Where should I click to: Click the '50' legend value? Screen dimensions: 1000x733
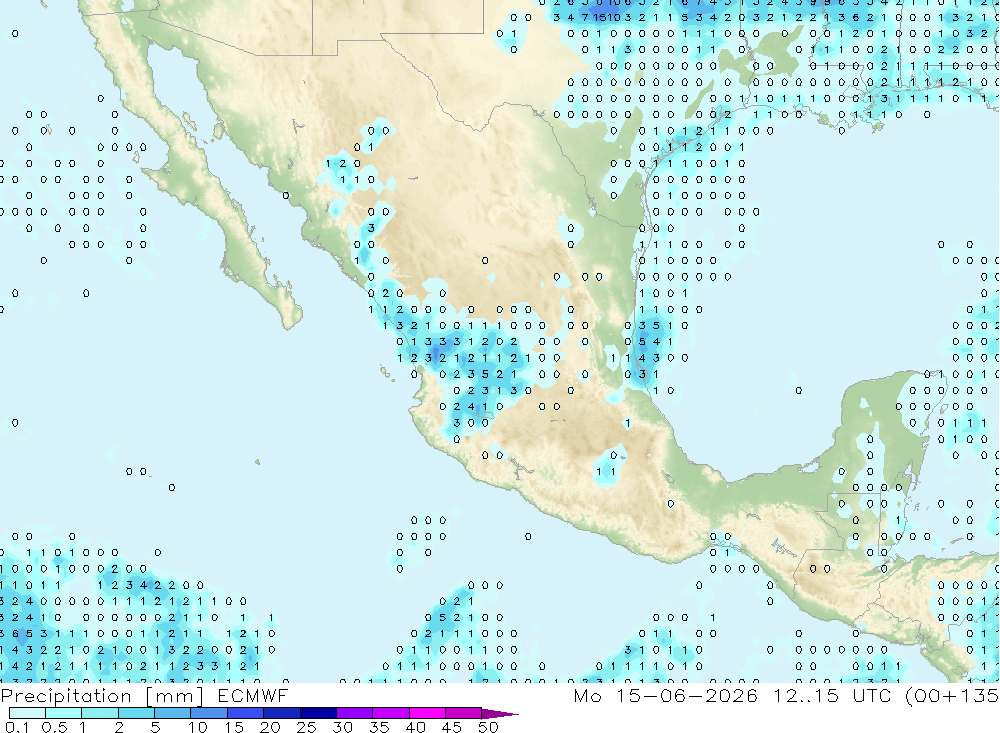tap(488, 727)
